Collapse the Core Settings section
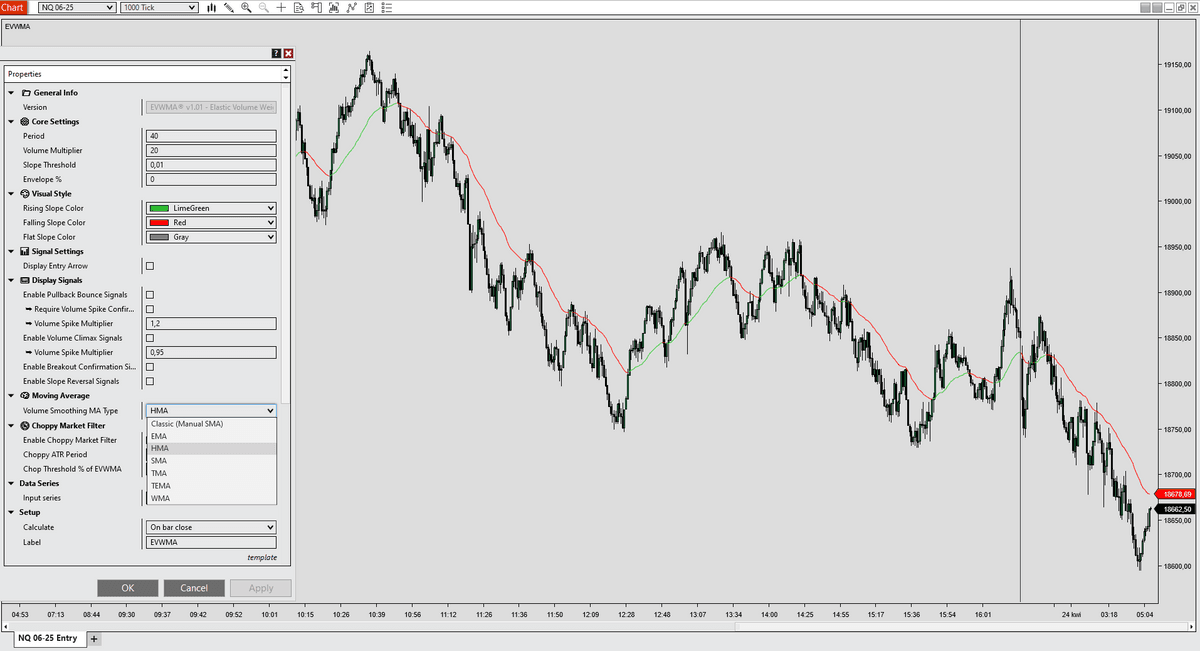This screenshot has width=1200, height=651. click(x=11, y=122)
